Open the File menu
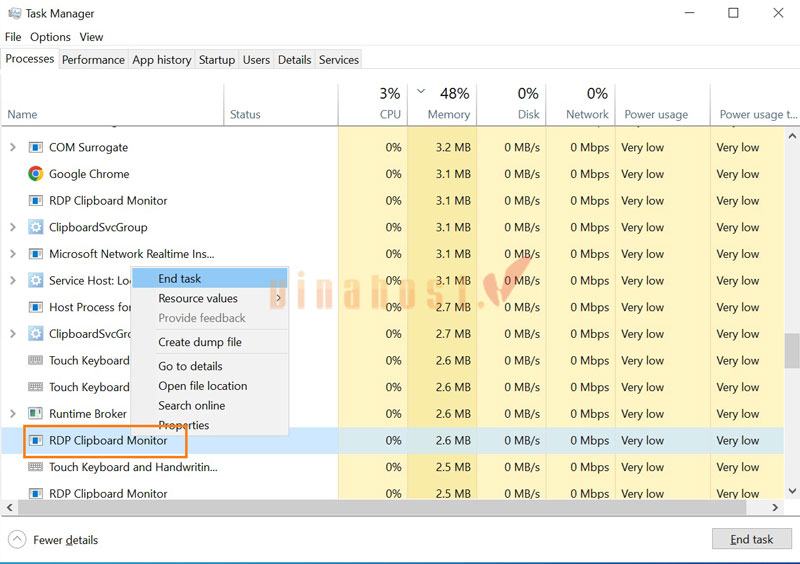Screen dimensions: 800x564 click(13, 37)
